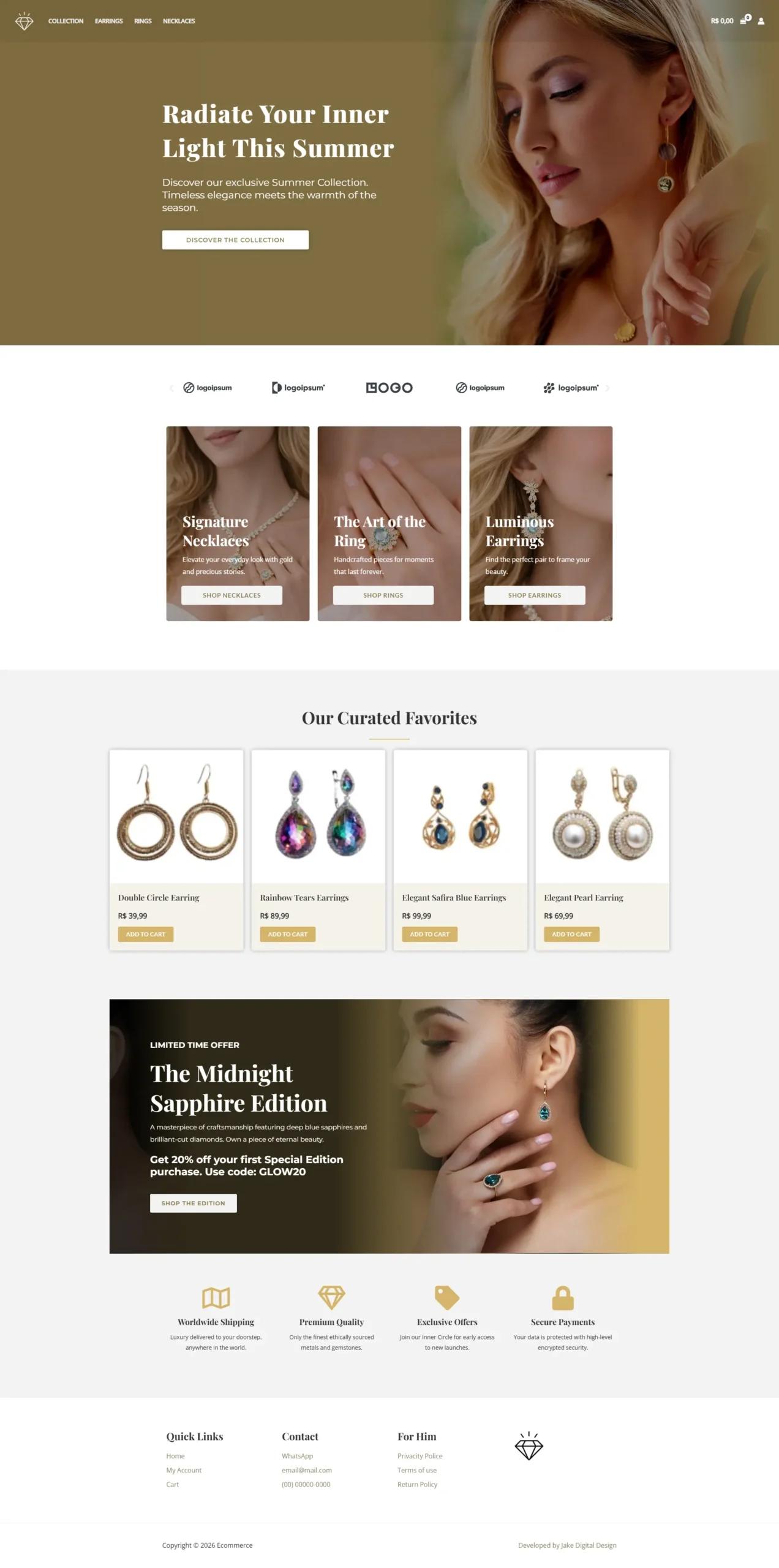
Task: Click the Worldwide Shipping map icon
Action: 216,1297
